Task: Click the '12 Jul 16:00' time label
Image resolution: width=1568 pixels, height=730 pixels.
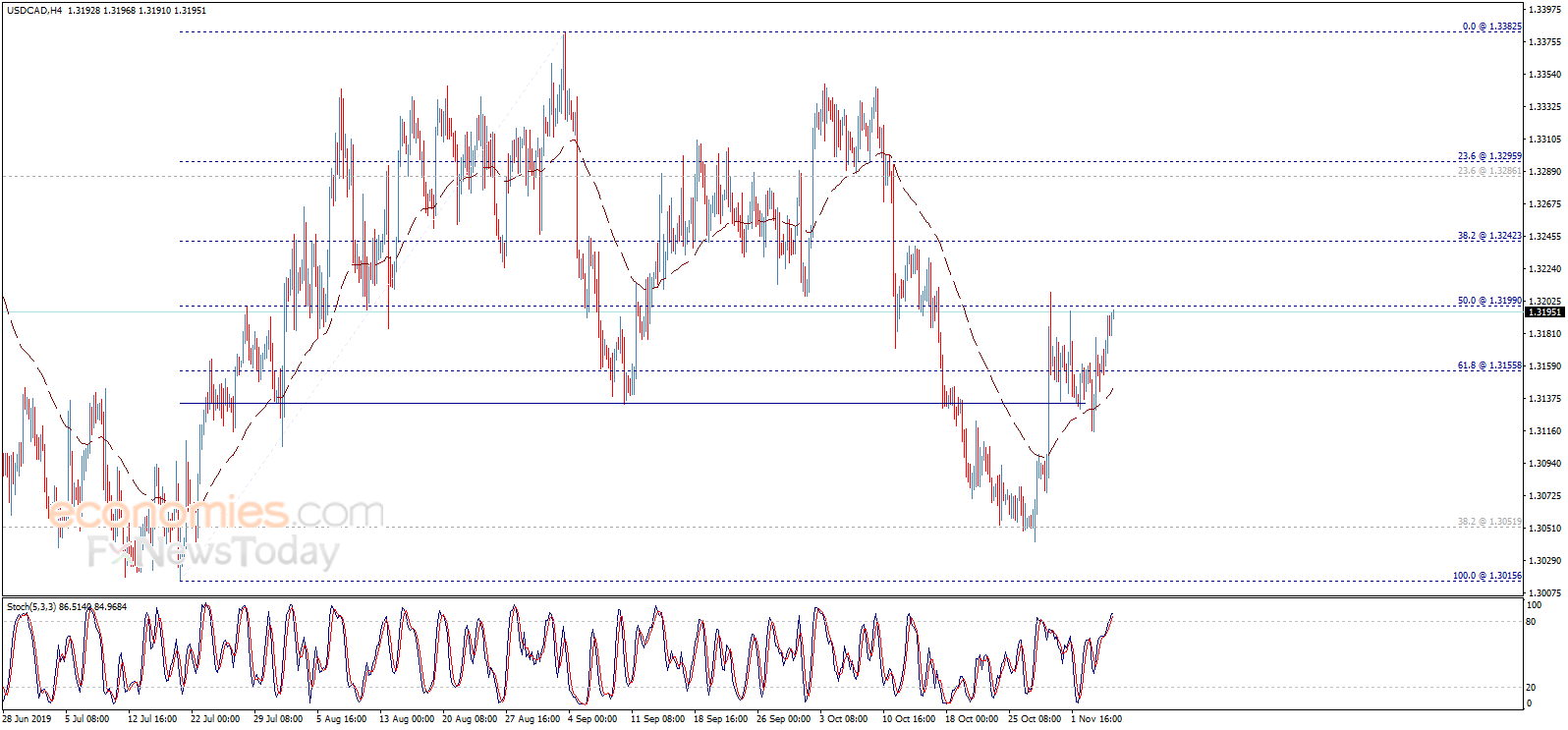Action: [152, 719]
